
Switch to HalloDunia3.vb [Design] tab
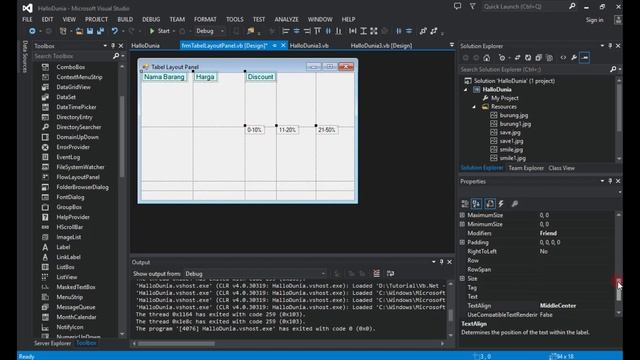tap(381, 46)
